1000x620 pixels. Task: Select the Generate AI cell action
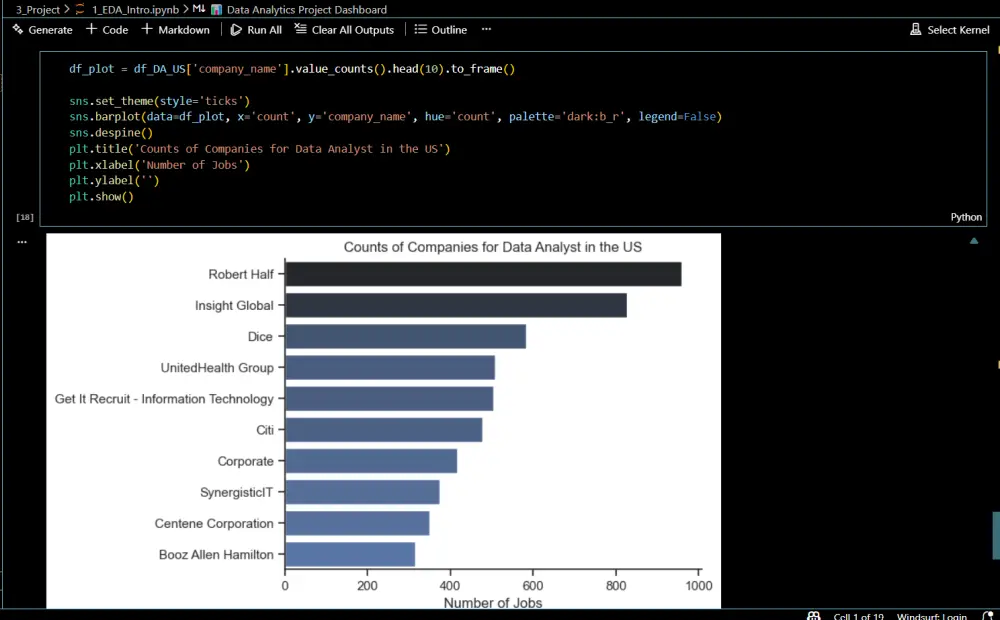coord(42,30)
